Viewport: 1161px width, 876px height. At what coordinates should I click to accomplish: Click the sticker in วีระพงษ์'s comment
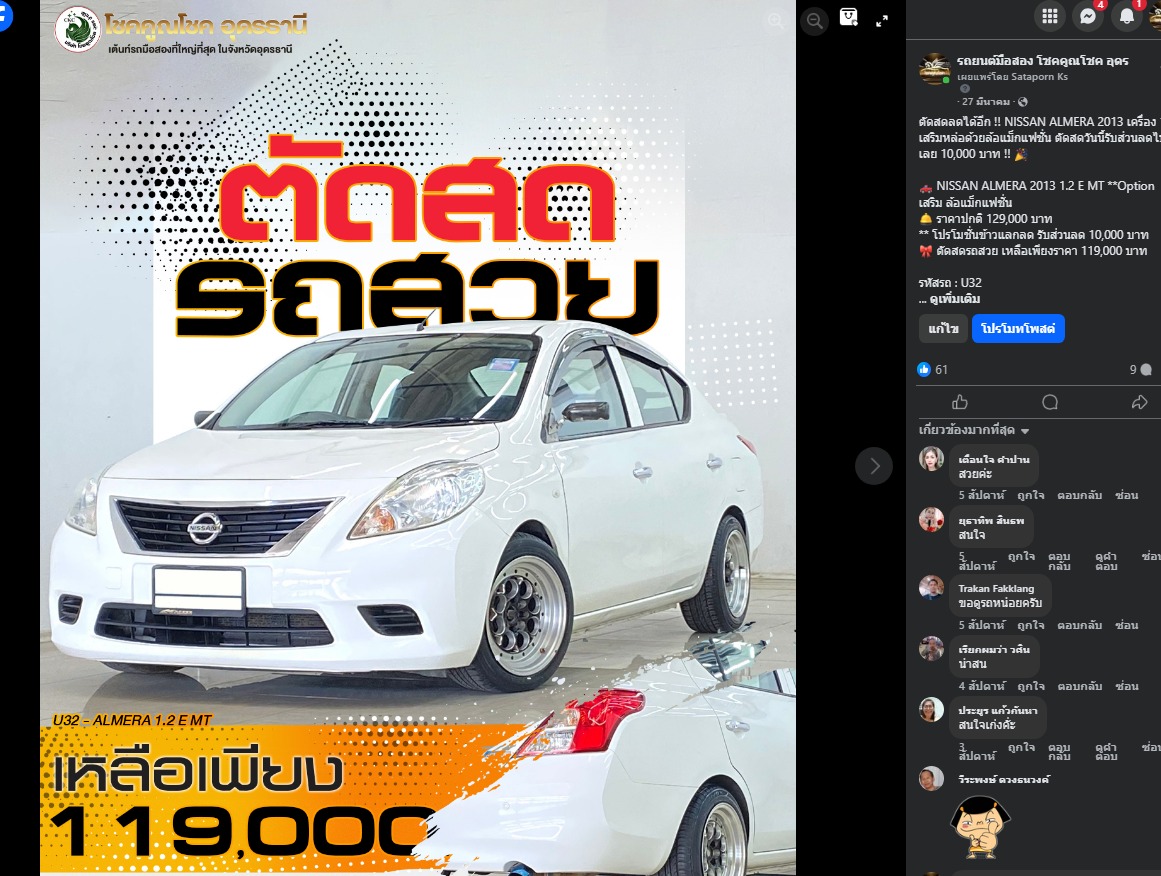(x=980, y=826)
